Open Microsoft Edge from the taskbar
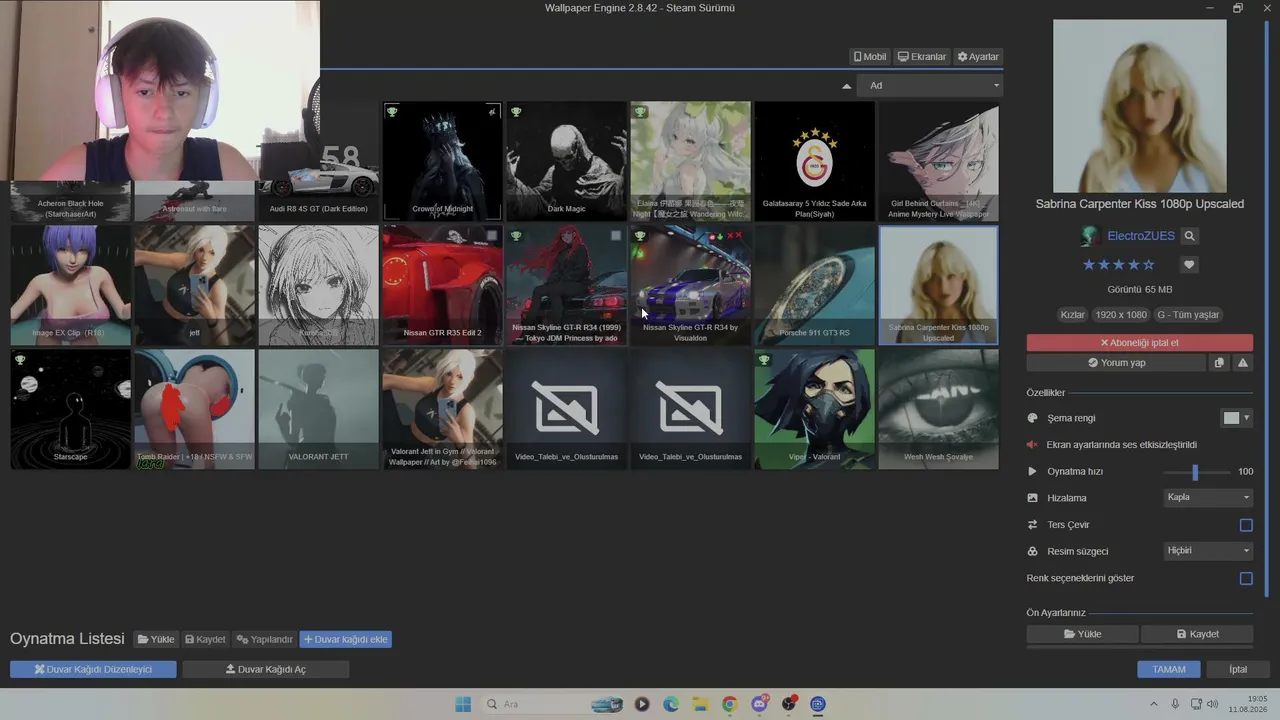The image size is (1280, 720). point(671,704)
